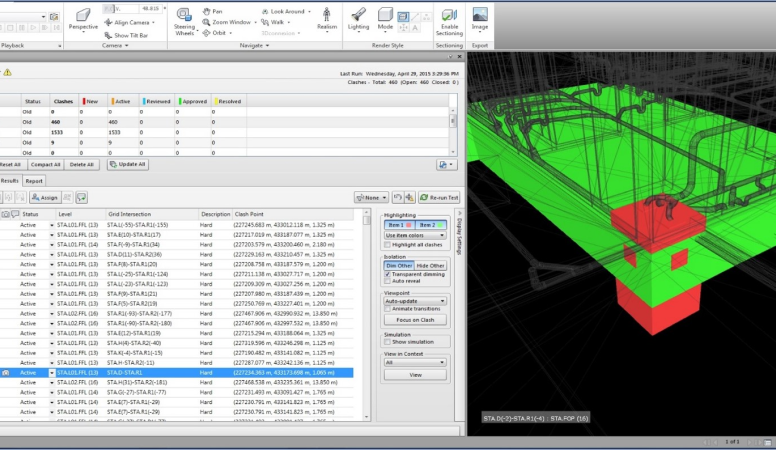The image size is (776, 450).
Task: Open the Steering Wheels tool
Action: (185, 17)
